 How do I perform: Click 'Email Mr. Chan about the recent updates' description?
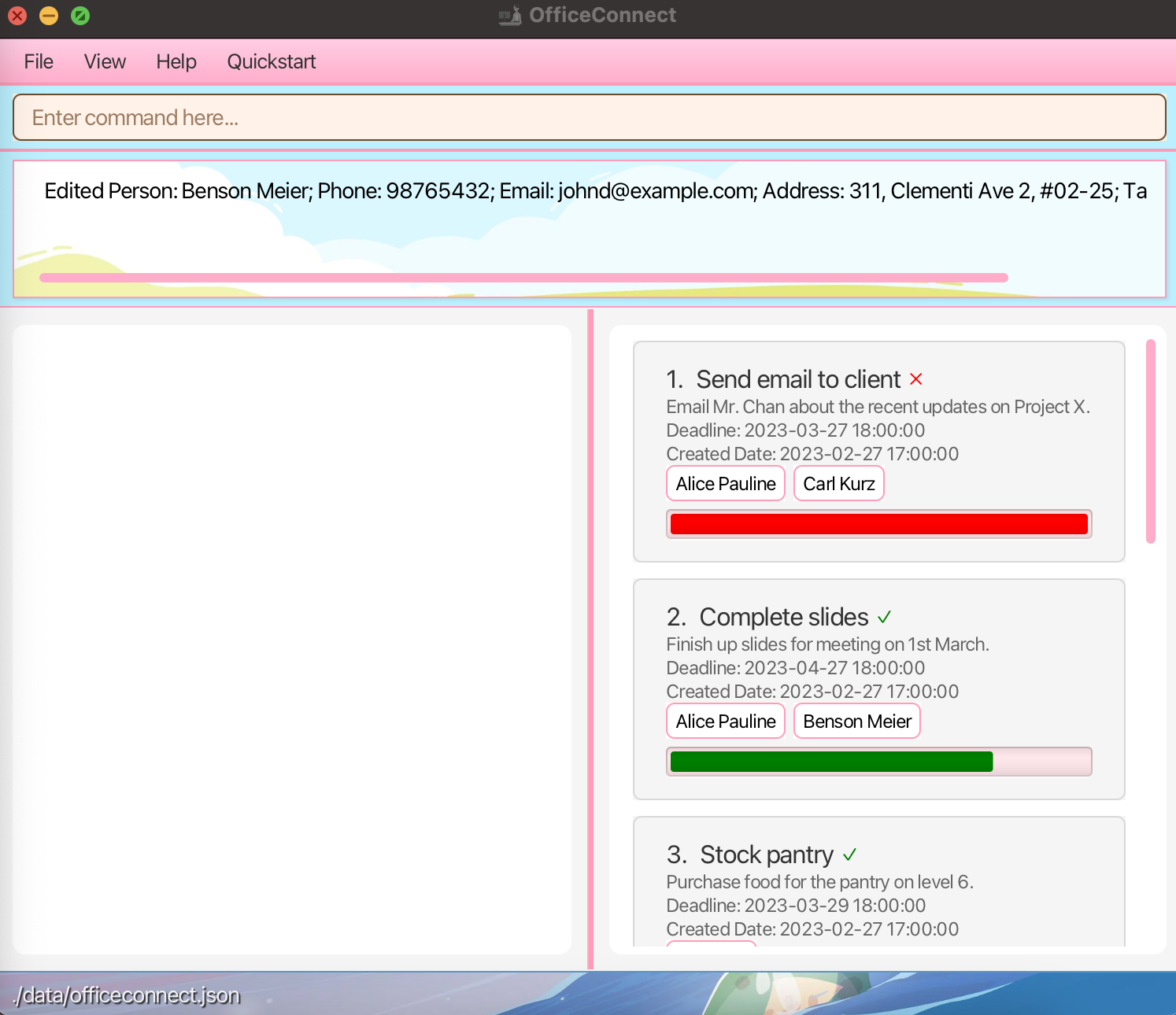(x=878, y=407)
